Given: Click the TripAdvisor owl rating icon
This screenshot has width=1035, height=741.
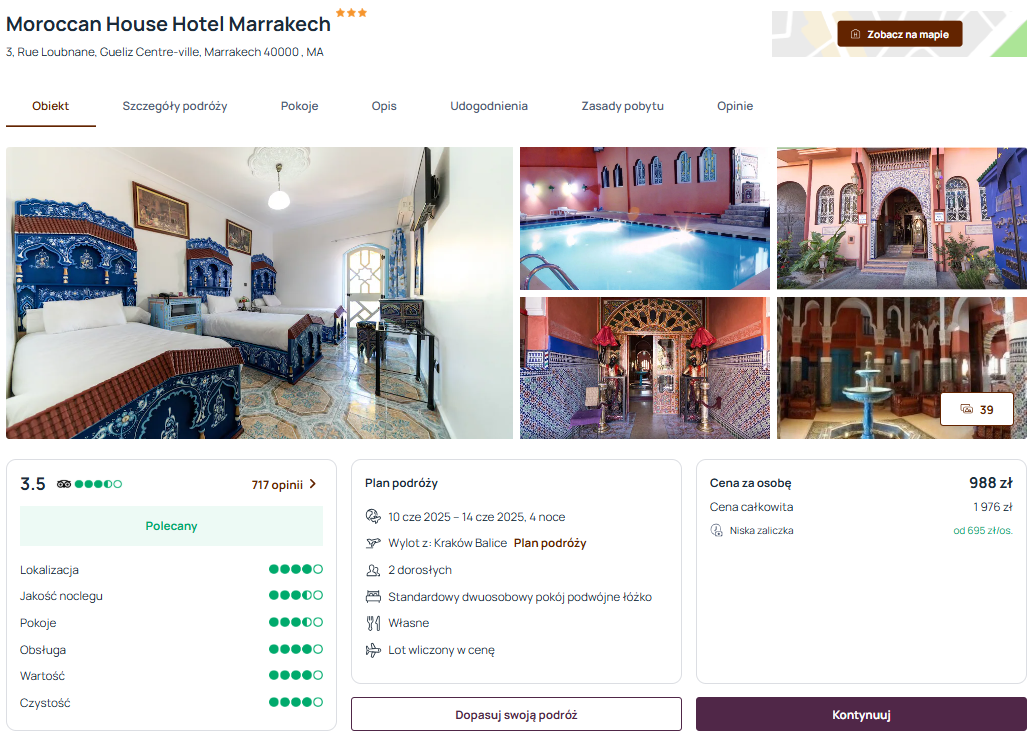Looking at the screenshot, I should [x=63, y=484].
